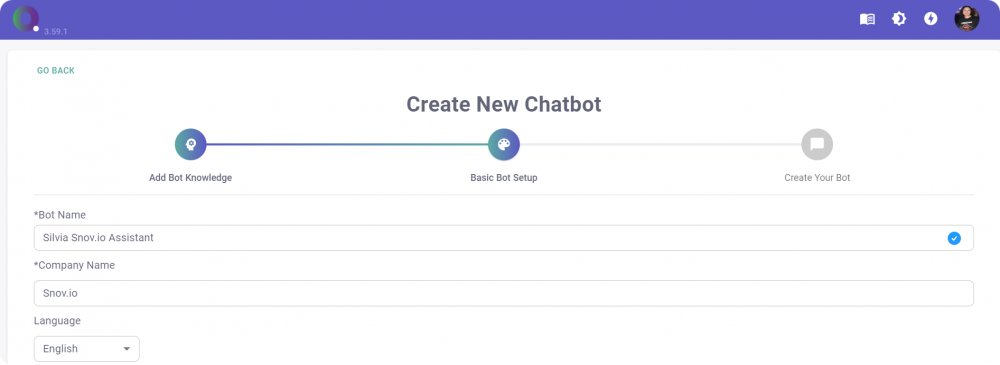Select the Add Bot Knowledge step icon

191,145
